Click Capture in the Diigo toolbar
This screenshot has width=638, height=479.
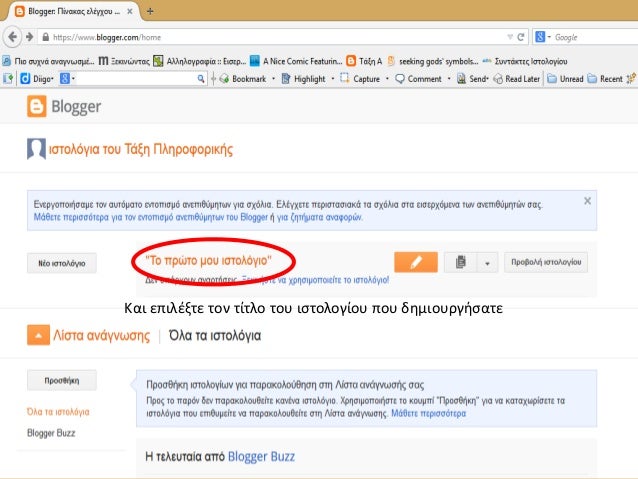click(x=360, y=79)
